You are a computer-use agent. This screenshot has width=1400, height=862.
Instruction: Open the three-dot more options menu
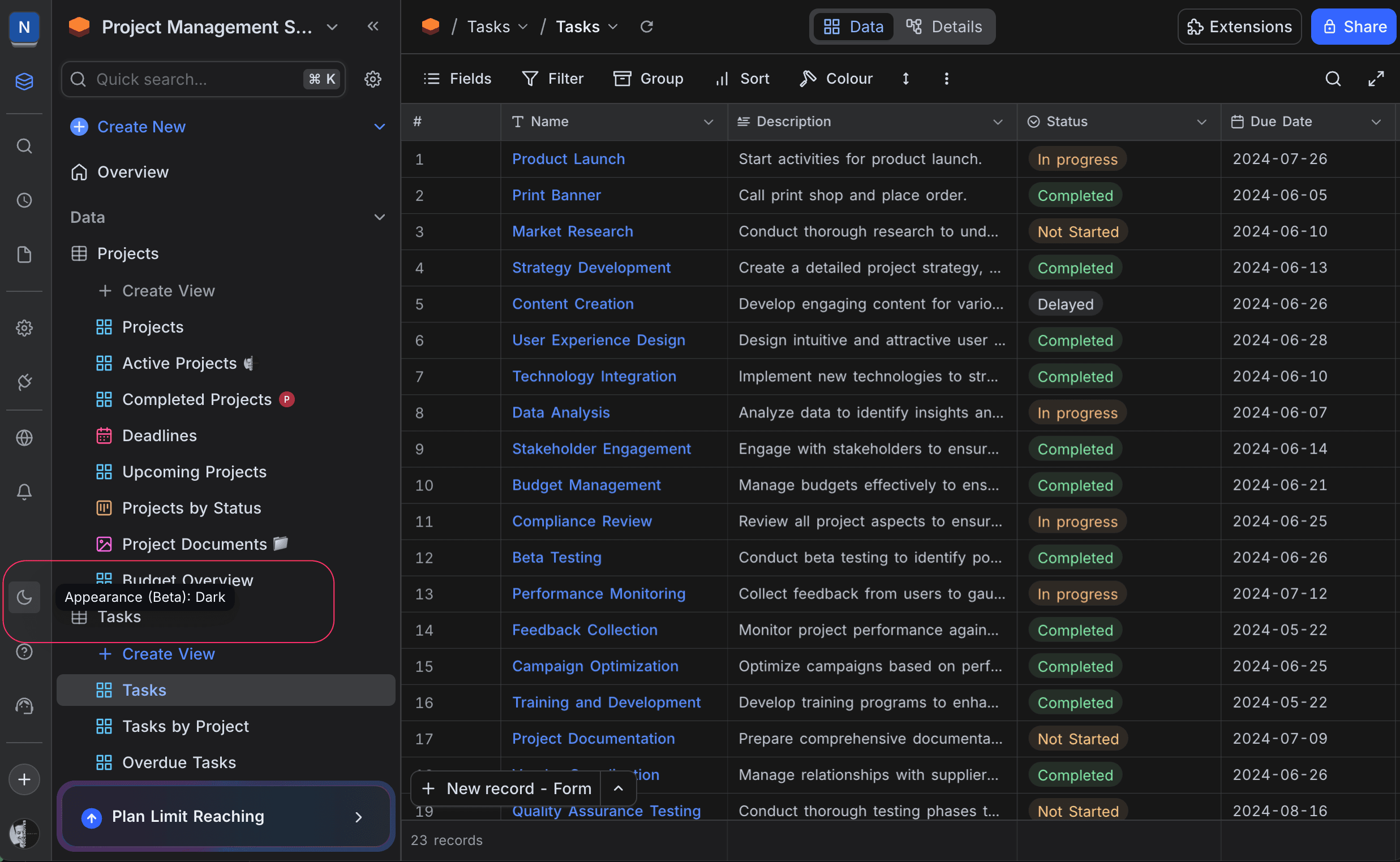[946, 79]
